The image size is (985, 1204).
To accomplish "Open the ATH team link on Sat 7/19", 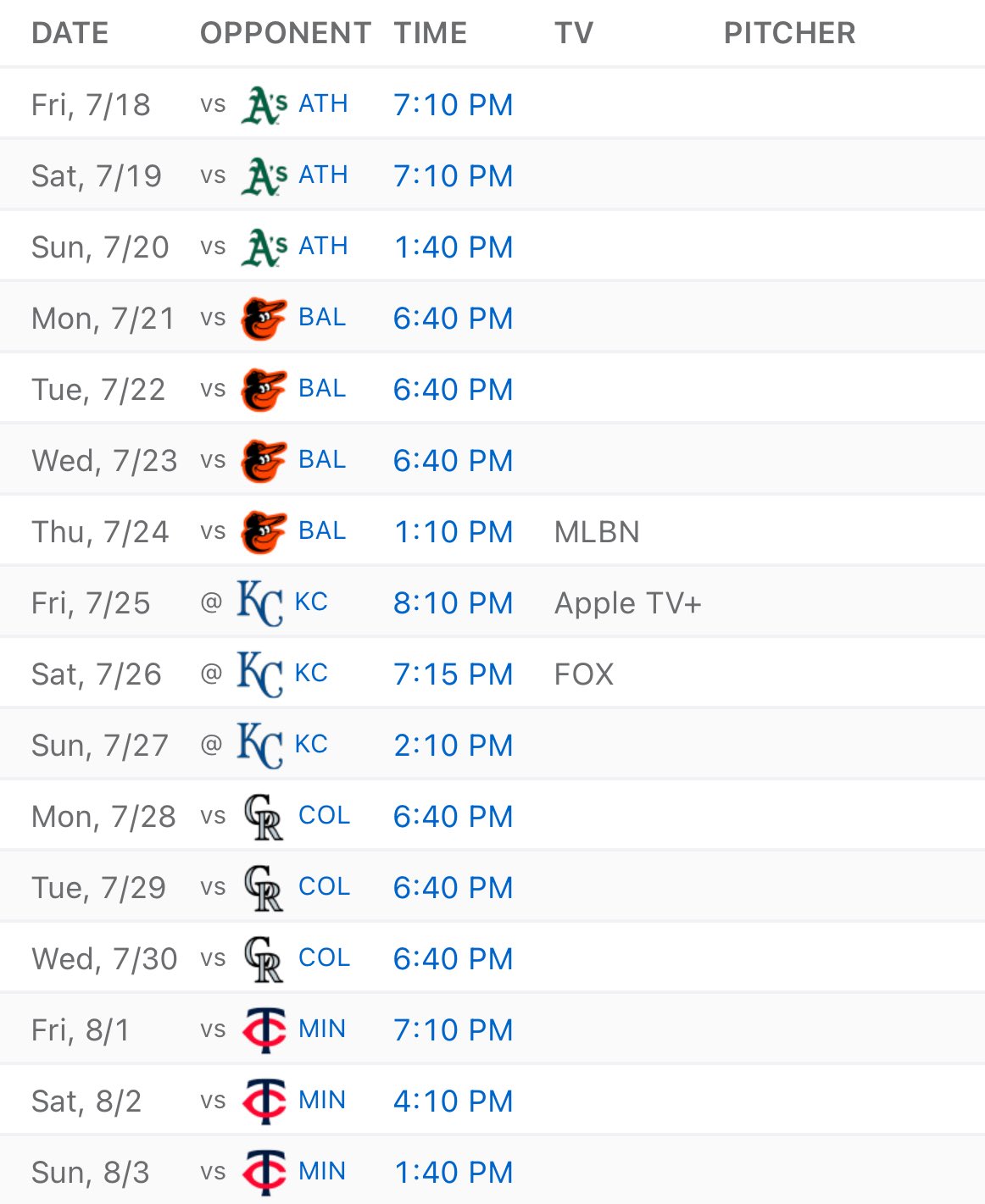I will (323, 175).
